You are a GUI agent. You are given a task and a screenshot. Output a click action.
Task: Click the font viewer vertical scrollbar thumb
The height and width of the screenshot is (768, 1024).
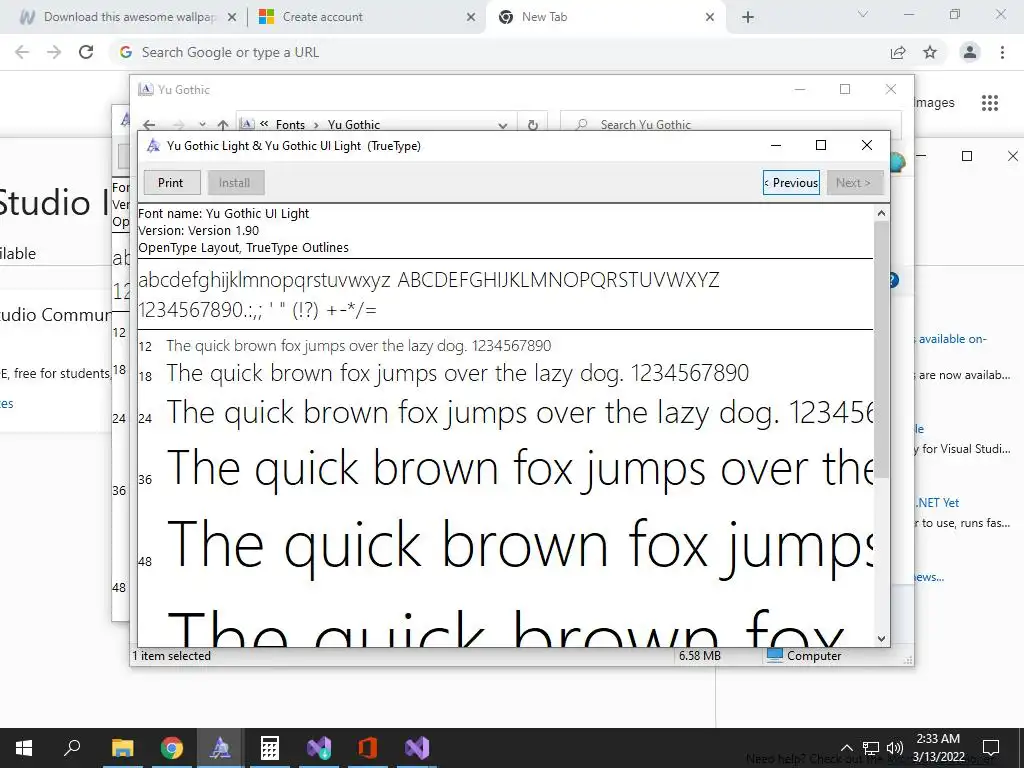coord(882,349)
